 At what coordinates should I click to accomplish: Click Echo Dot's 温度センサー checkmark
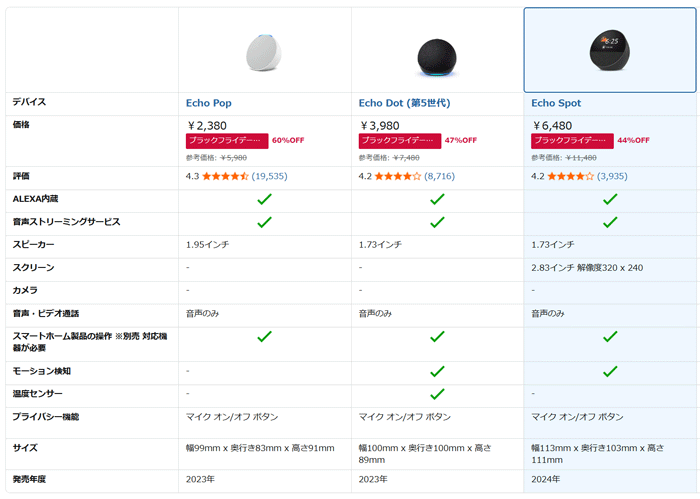[437, 394]
